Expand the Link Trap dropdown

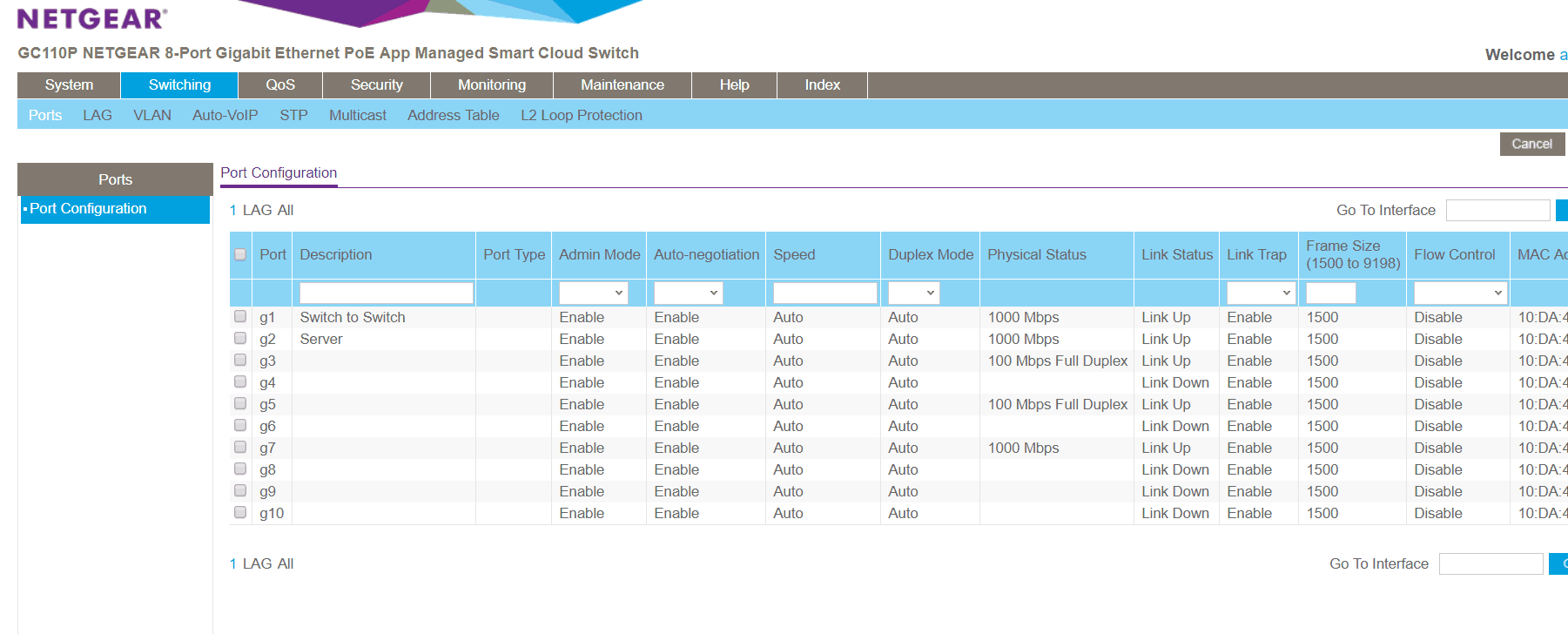pos(1261,293)
